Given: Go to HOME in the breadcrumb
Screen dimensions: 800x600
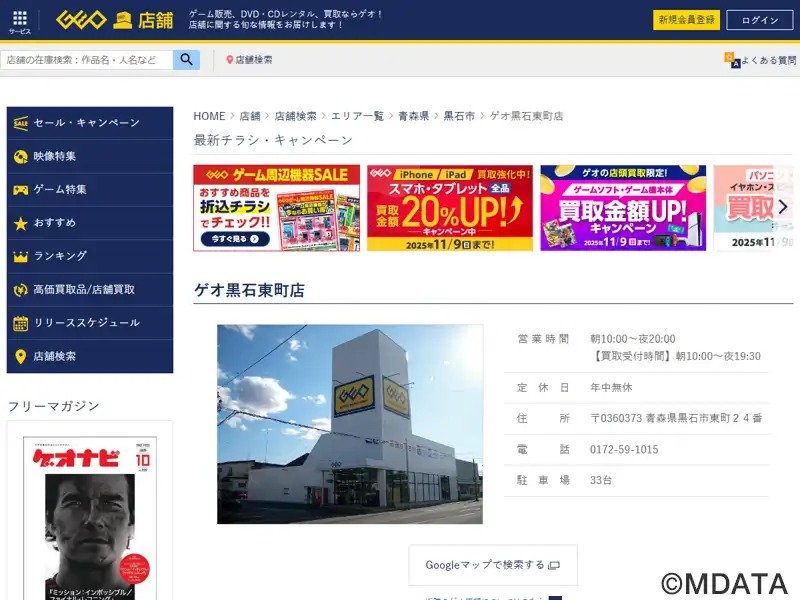Looking at the screenshot, I should [209, 116].
